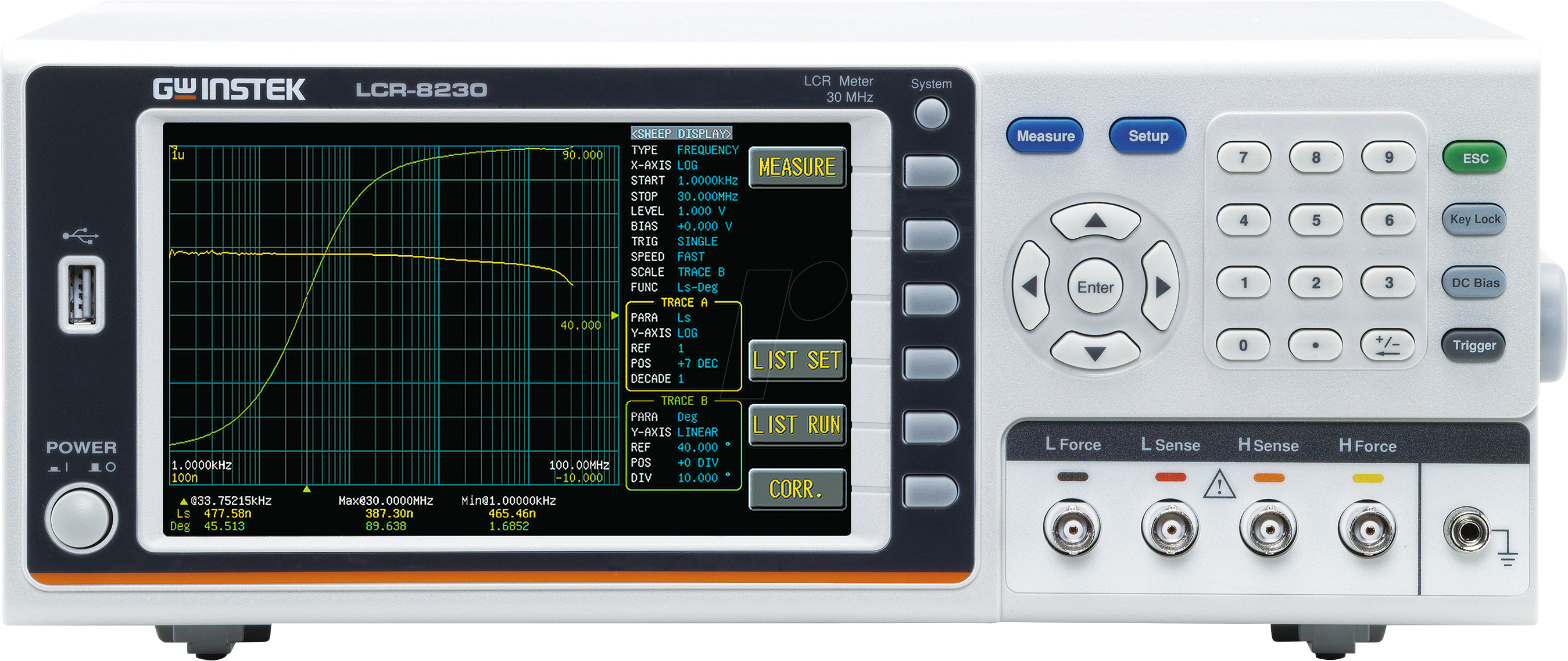Change SCALE setting TRACE B
1568x661 pixels.
701,272
